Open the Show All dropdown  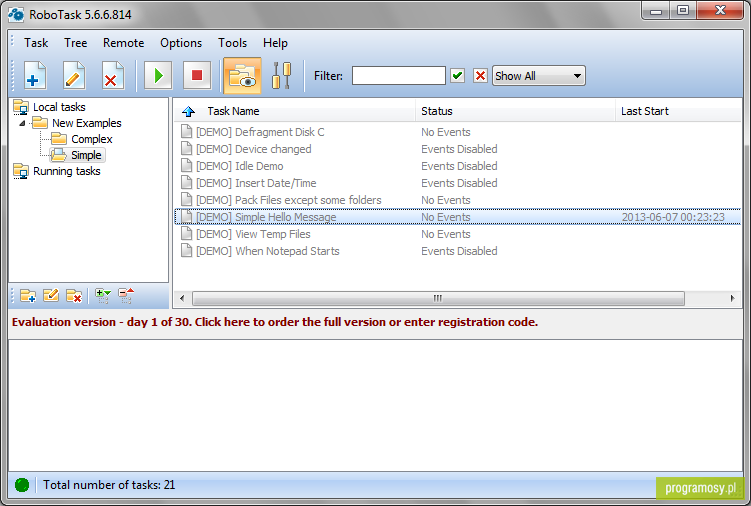tap(538, 76)
